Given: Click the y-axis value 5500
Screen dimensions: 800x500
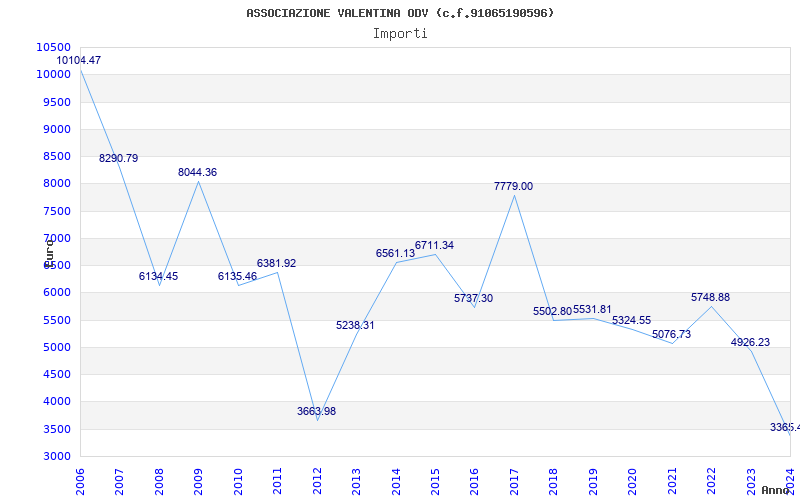Looking at the screenshot, I should point(56,320).
